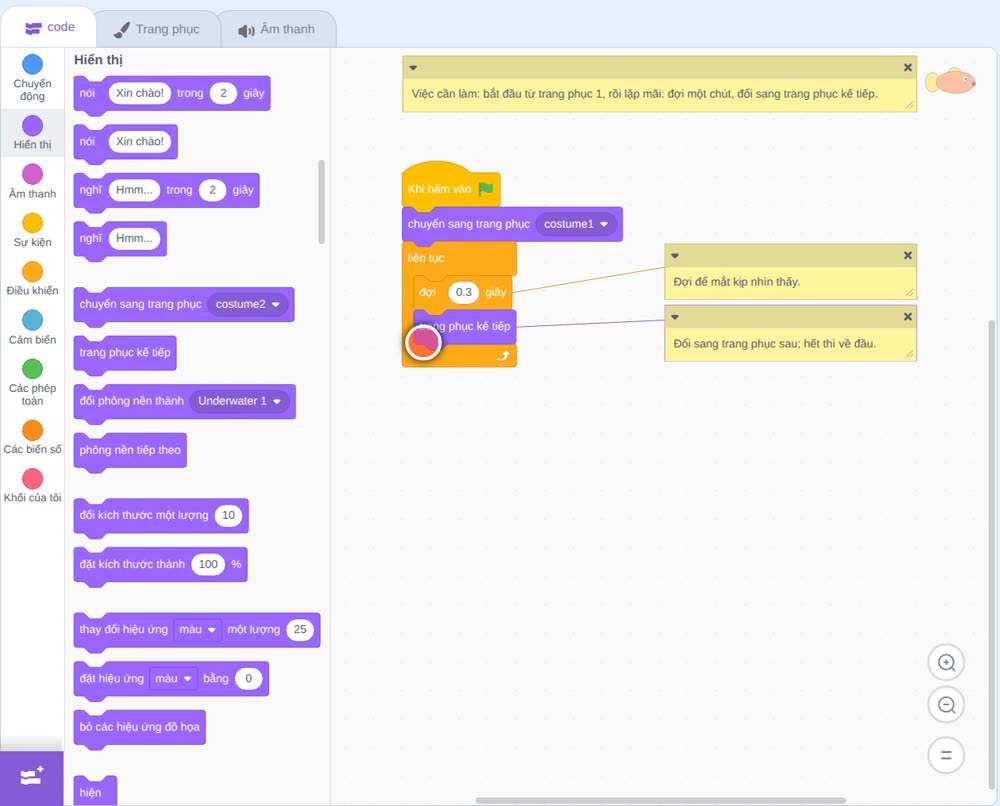This screenshot has width=1000, height=806.
Task: Select the Các biến số category circle
Action: 33,430
